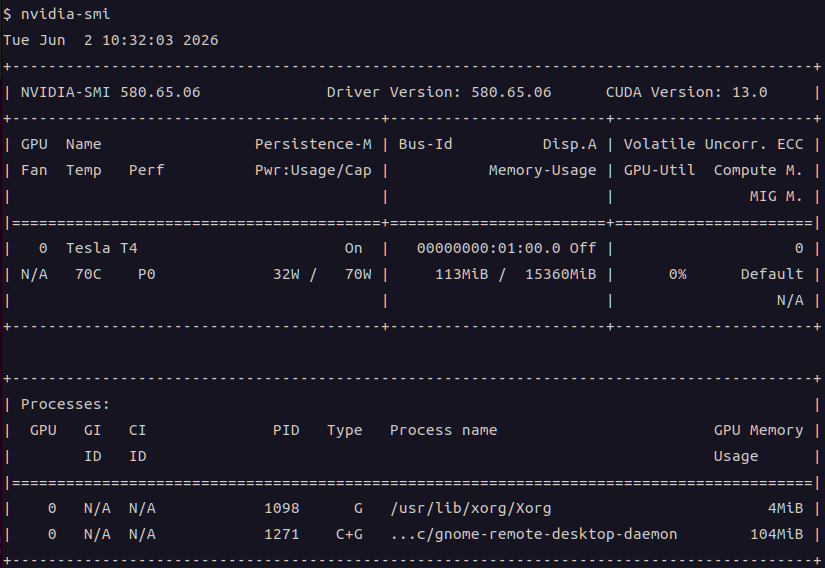
Task: Click 'NVIDIA-SMI 580.65.06' header text
Action: (x=110, y=93)
